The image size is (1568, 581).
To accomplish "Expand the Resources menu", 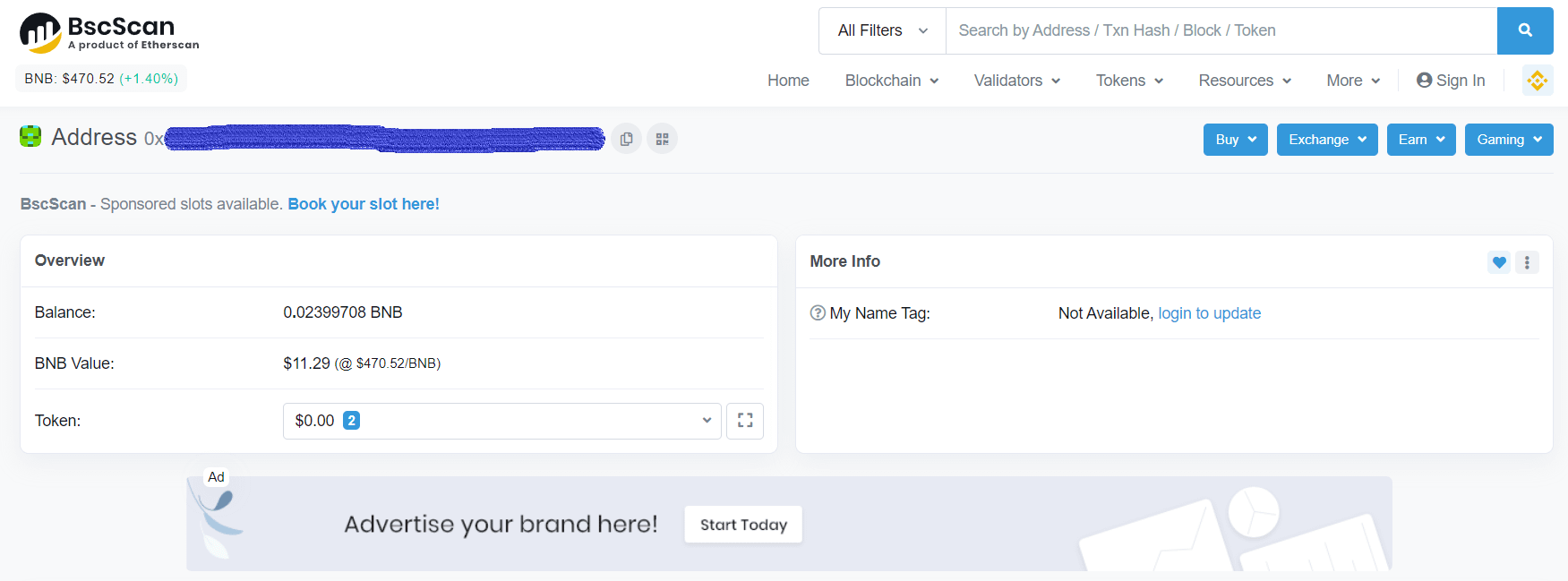I will 1246,81.
